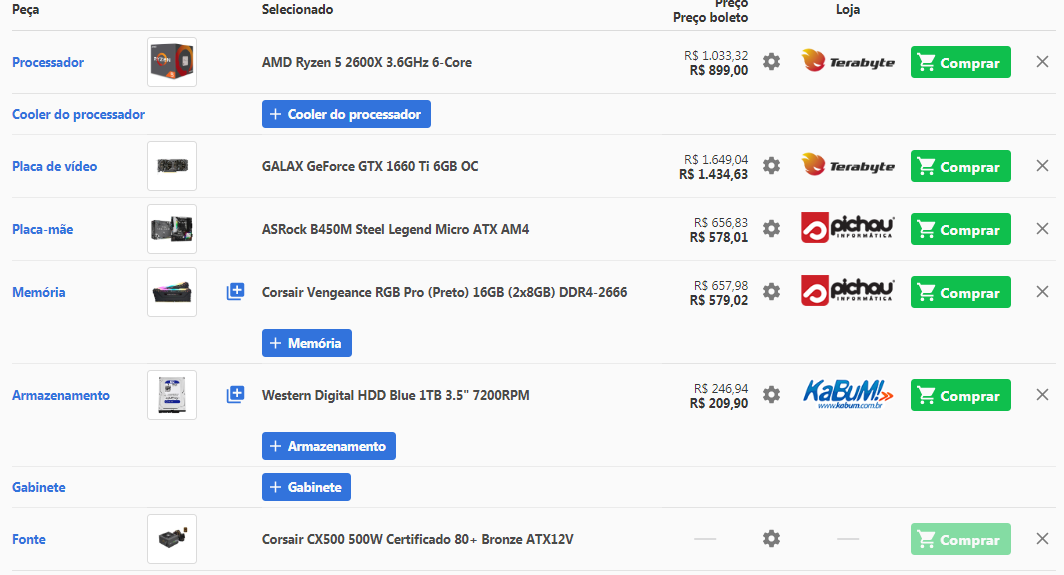Click Pichau store logo for Corsair memory
The width and height of the screenshot is (1064, 575).
pos(848,292)
